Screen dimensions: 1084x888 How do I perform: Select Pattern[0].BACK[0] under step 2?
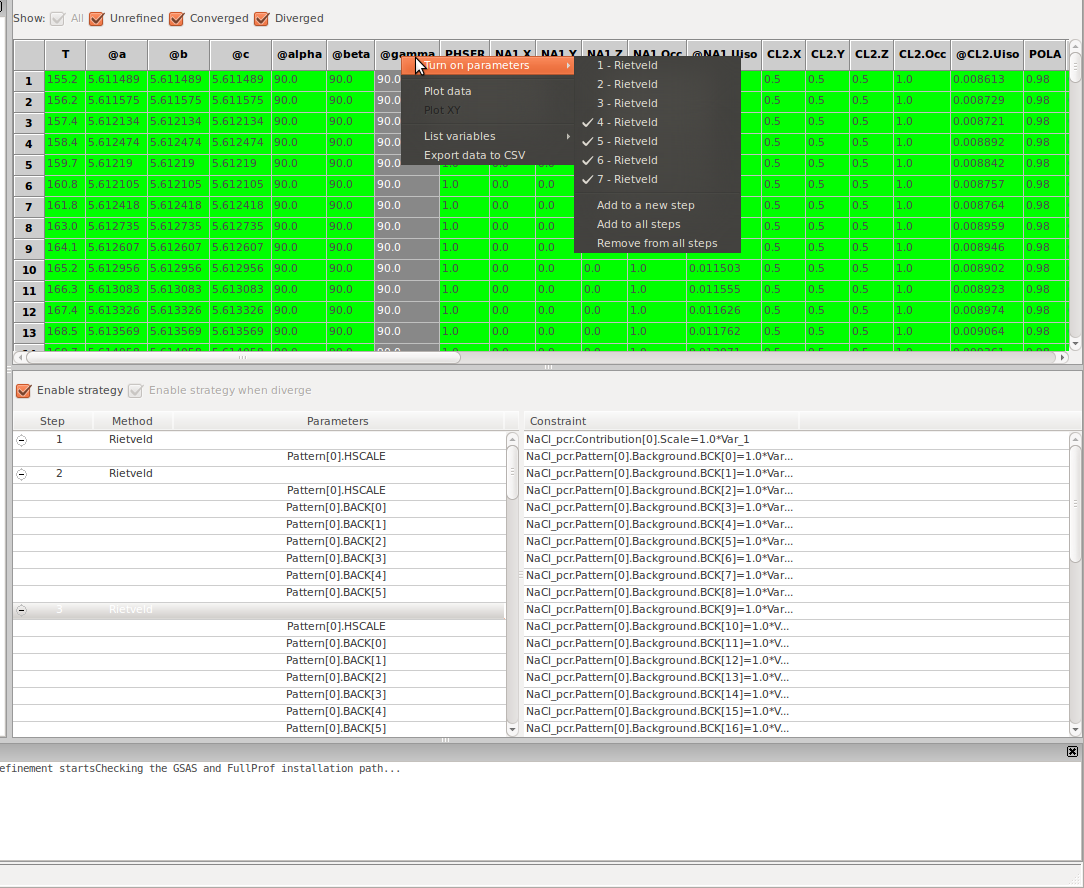(336, 508)
